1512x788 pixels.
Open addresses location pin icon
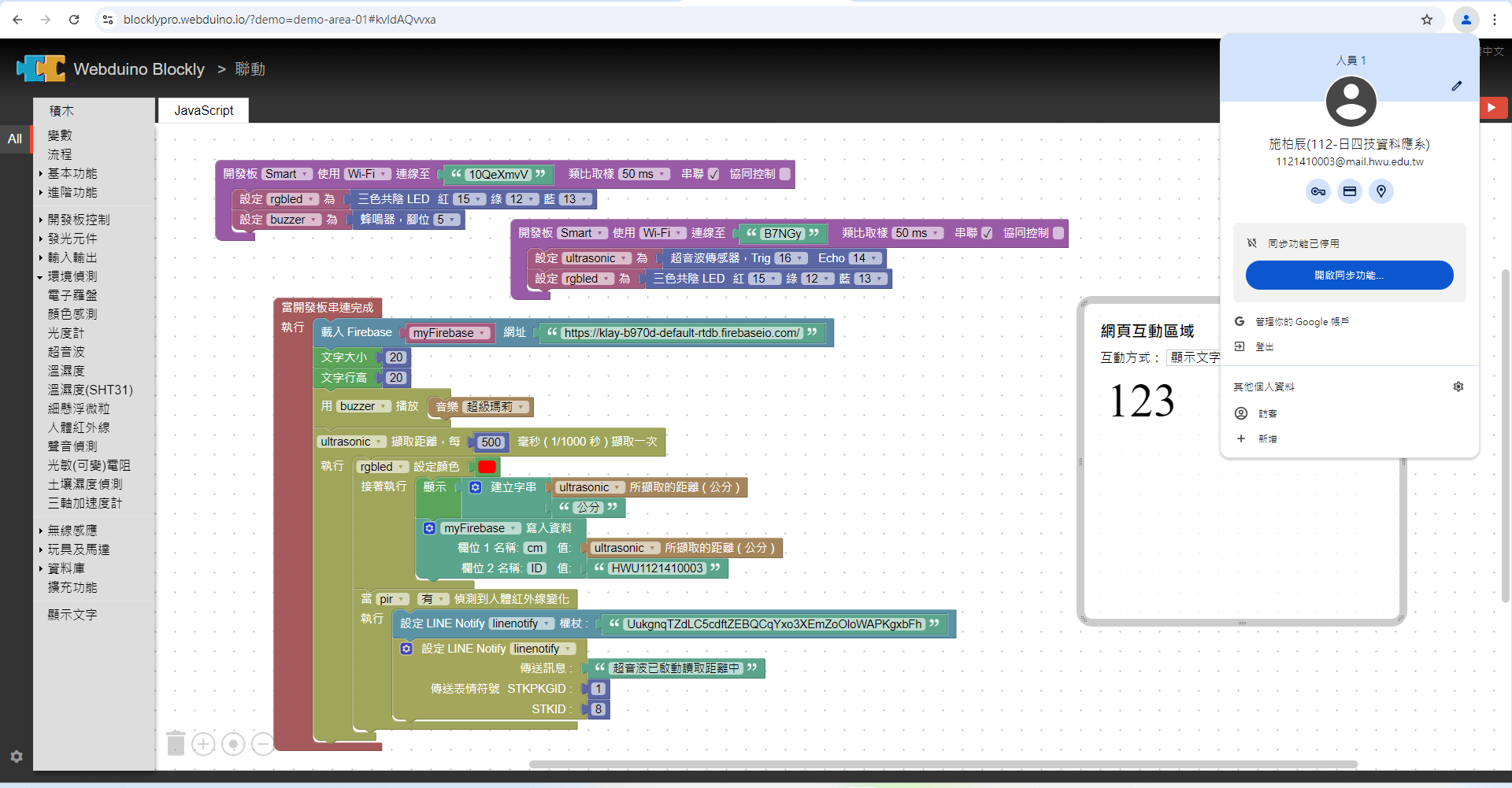1381,191
